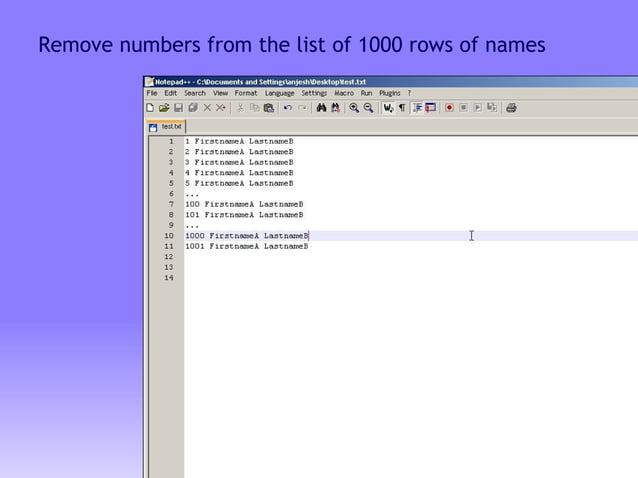Click the New file toolbar icon

click(x=150, y=107)
